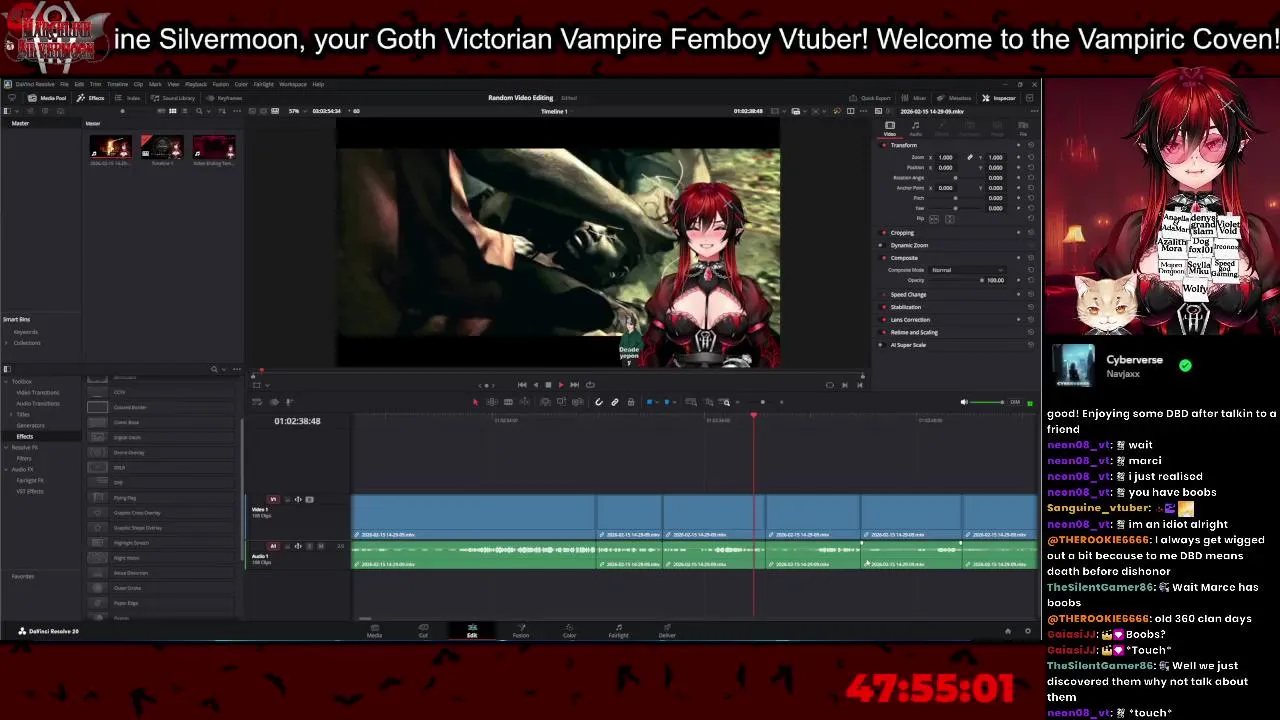Click the Quick Export button
Image resolution: width=1280 pixels, height=720 pixels.
[x=870, y=98]
